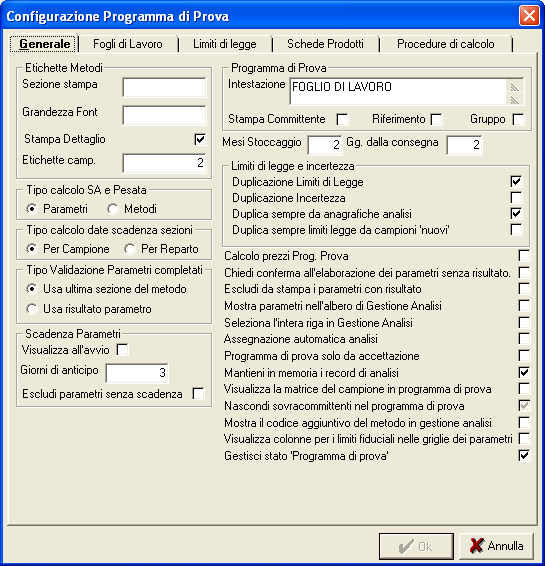Select Usa risultato parametro option

[x=32, y=309]
